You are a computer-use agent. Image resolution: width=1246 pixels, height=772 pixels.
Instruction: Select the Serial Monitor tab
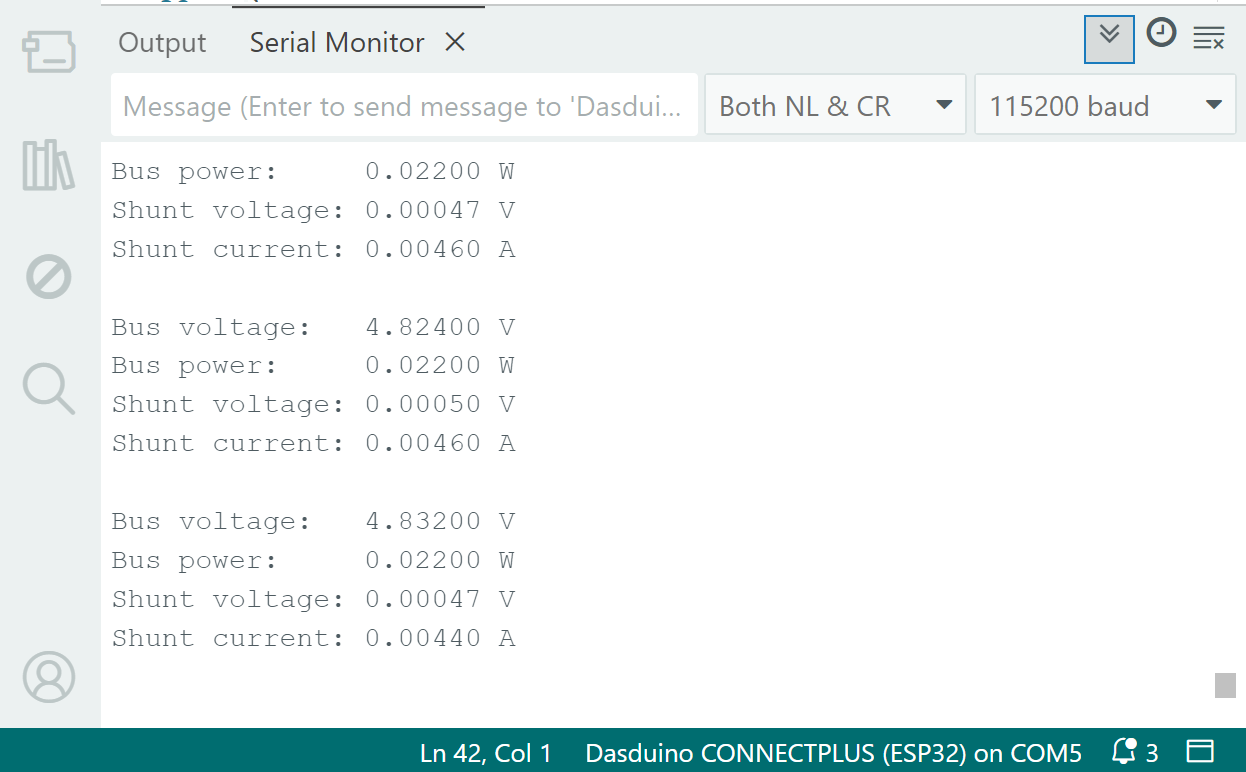[337, 43]
